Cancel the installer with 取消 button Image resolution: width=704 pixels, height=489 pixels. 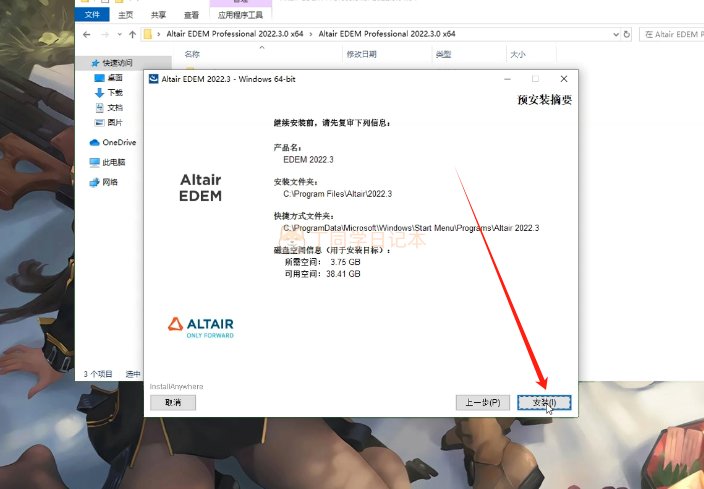point(173,402)
